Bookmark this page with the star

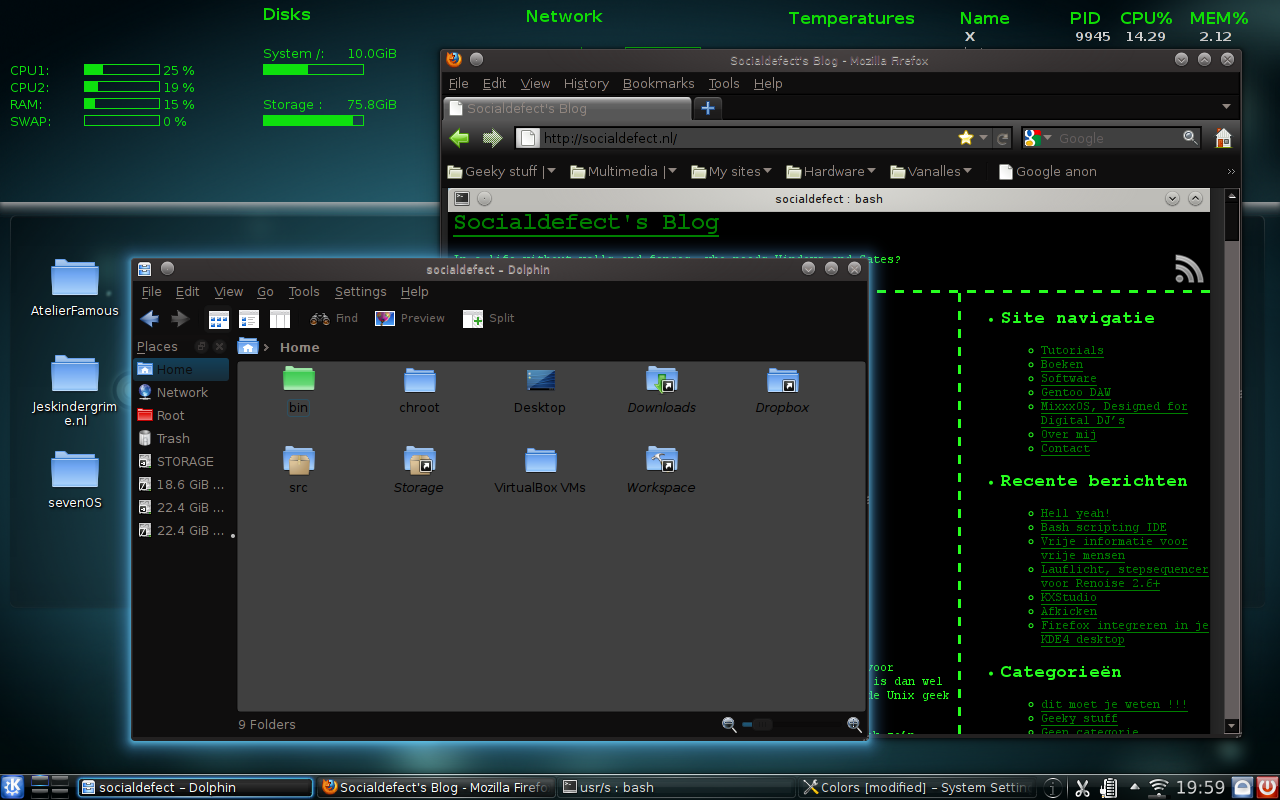point(966,138)
